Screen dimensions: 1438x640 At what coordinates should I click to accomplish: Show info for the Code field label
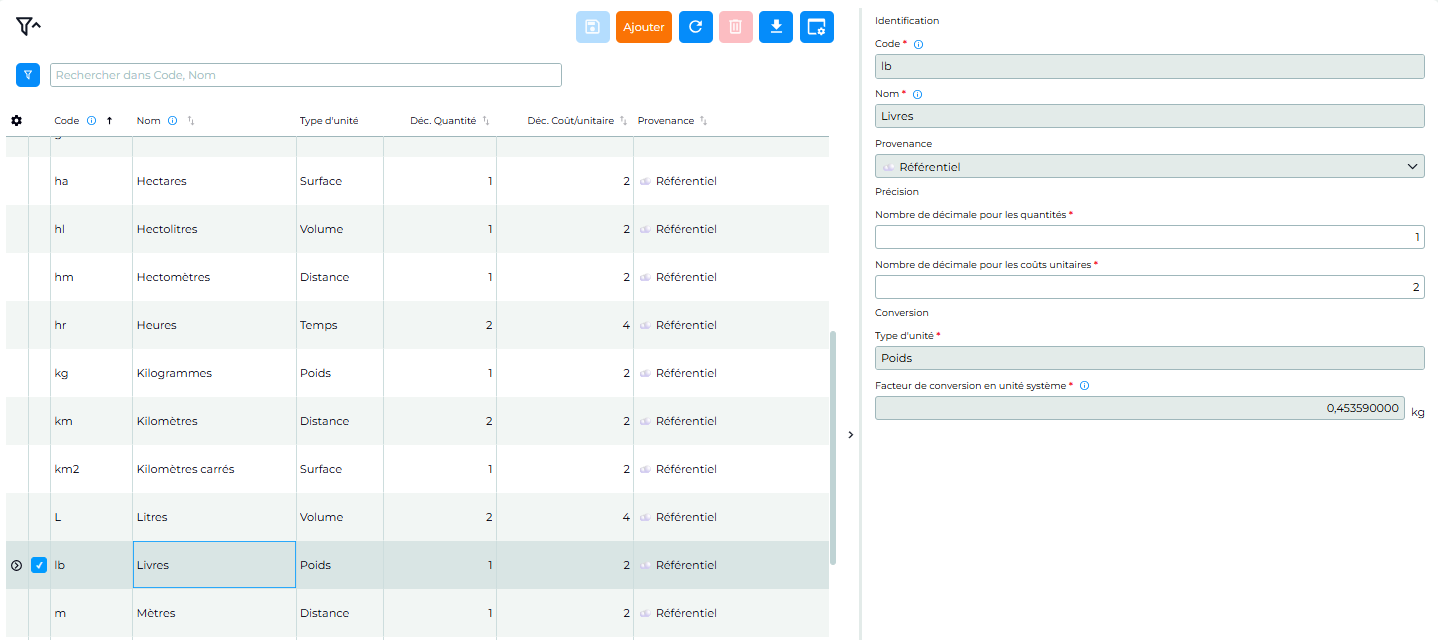click(x=919, y=44)
